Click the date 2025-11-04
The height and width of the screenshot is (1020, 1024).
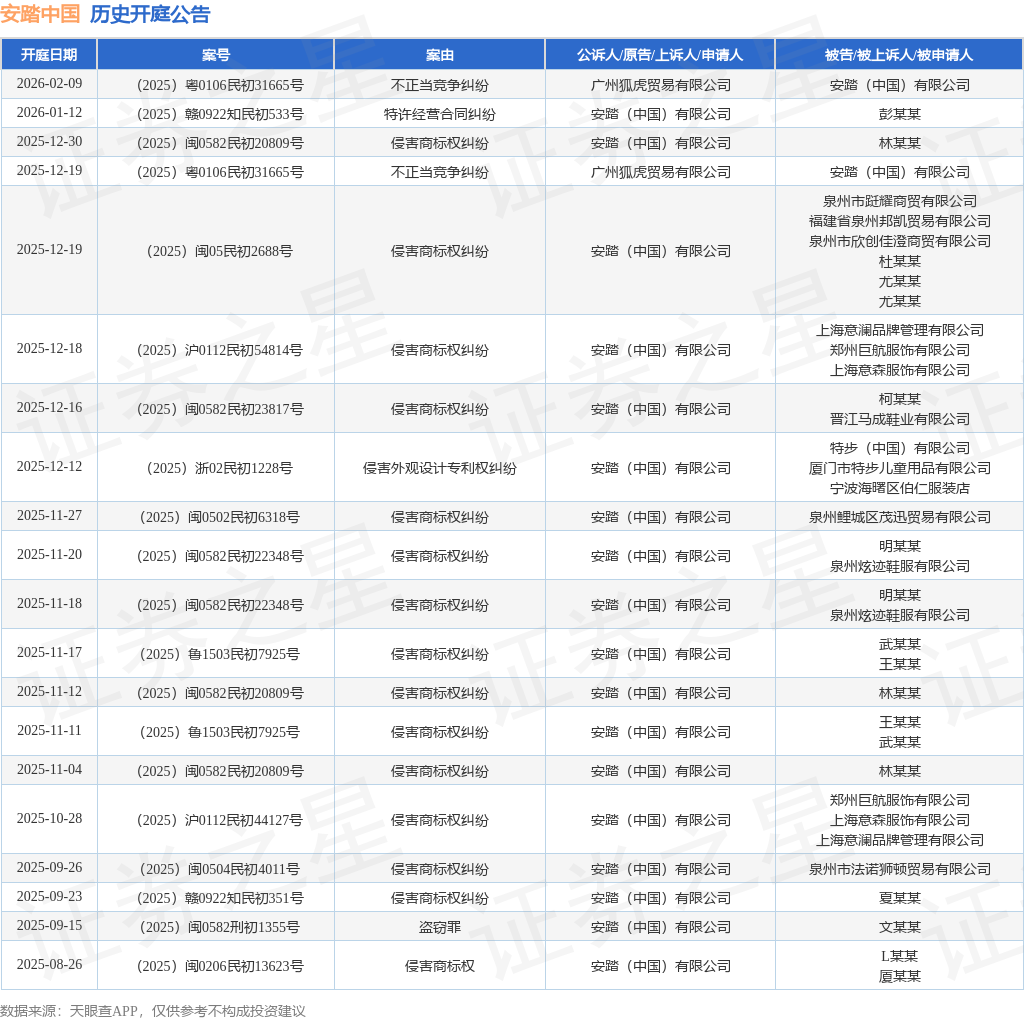[50, 769]
